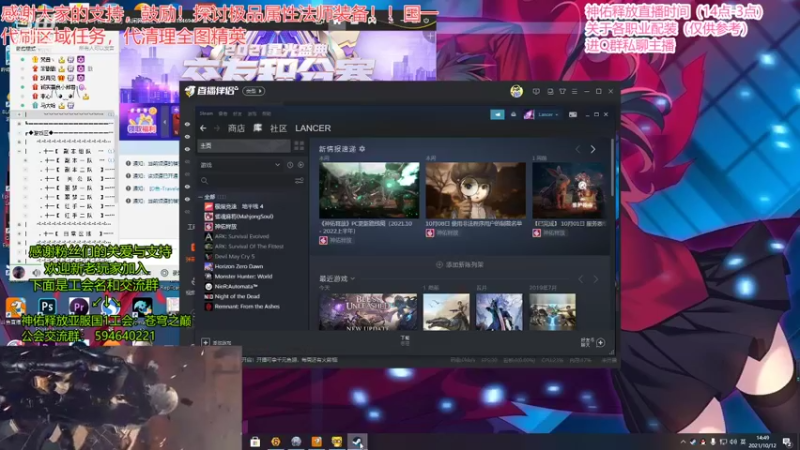
Task: Click the recent-activity clock icon beside 游戏 filter
Action: 290,165
